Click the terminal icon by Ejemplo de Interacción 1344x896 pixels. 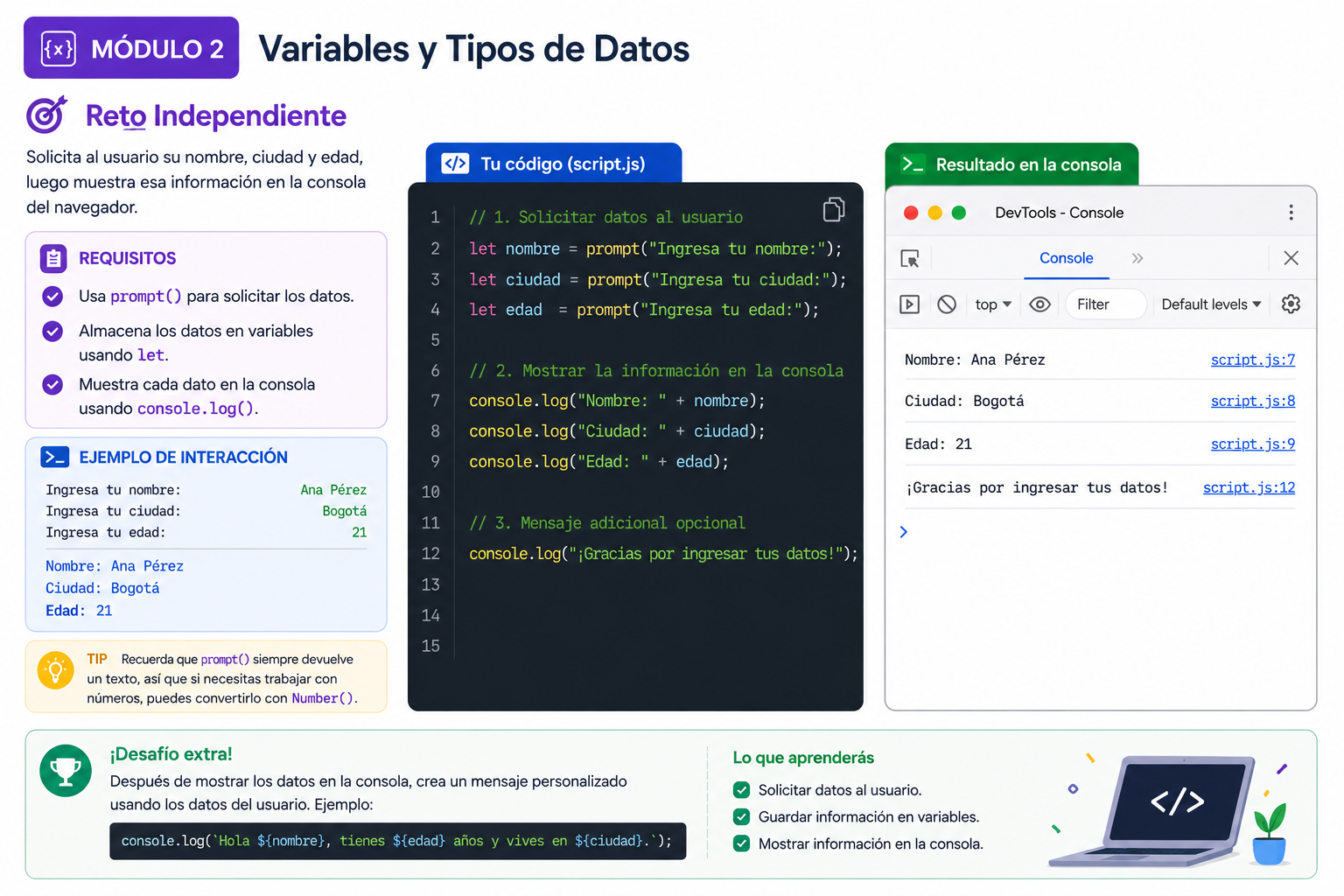coord(55,457)
